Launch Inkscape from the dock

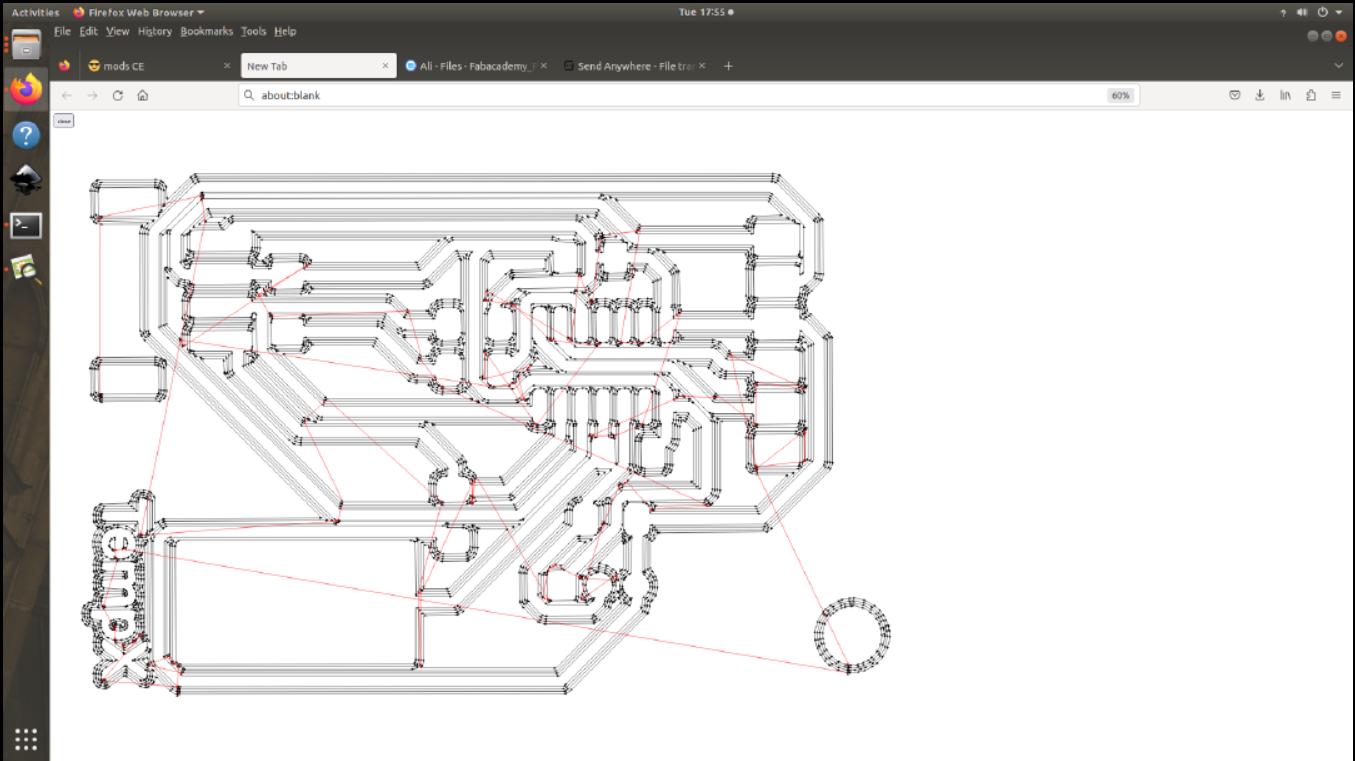coord(25,179)
